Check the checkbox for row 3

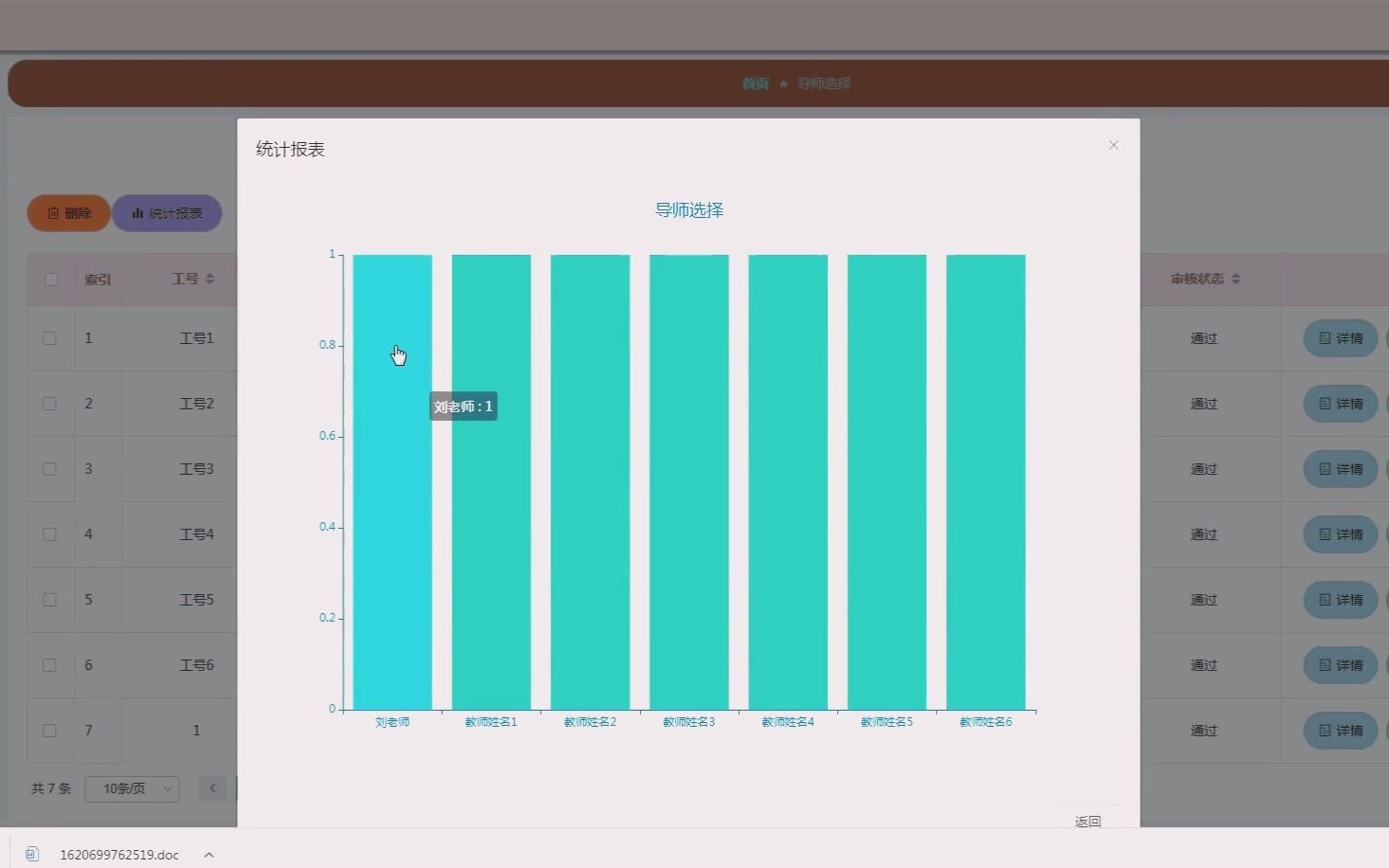(x=49, y=469)
